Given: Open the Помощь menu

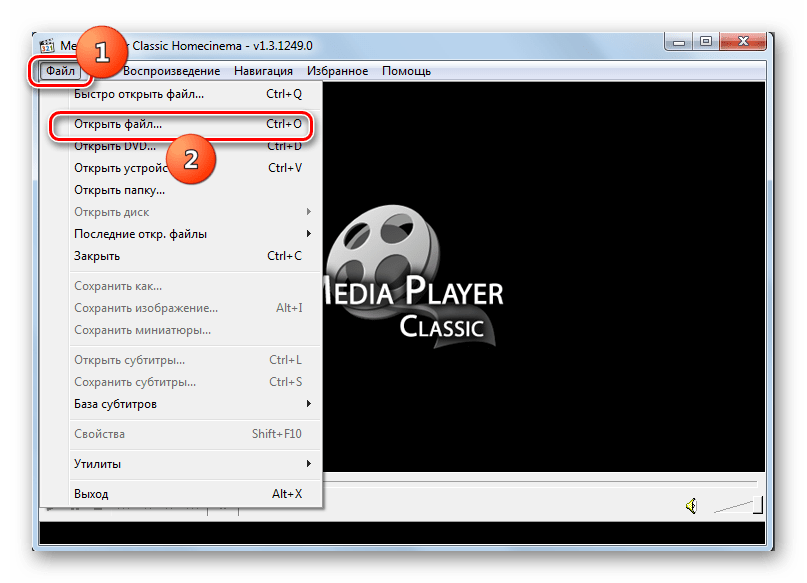Looking at the screenshot, I should [x=406, y=71].
